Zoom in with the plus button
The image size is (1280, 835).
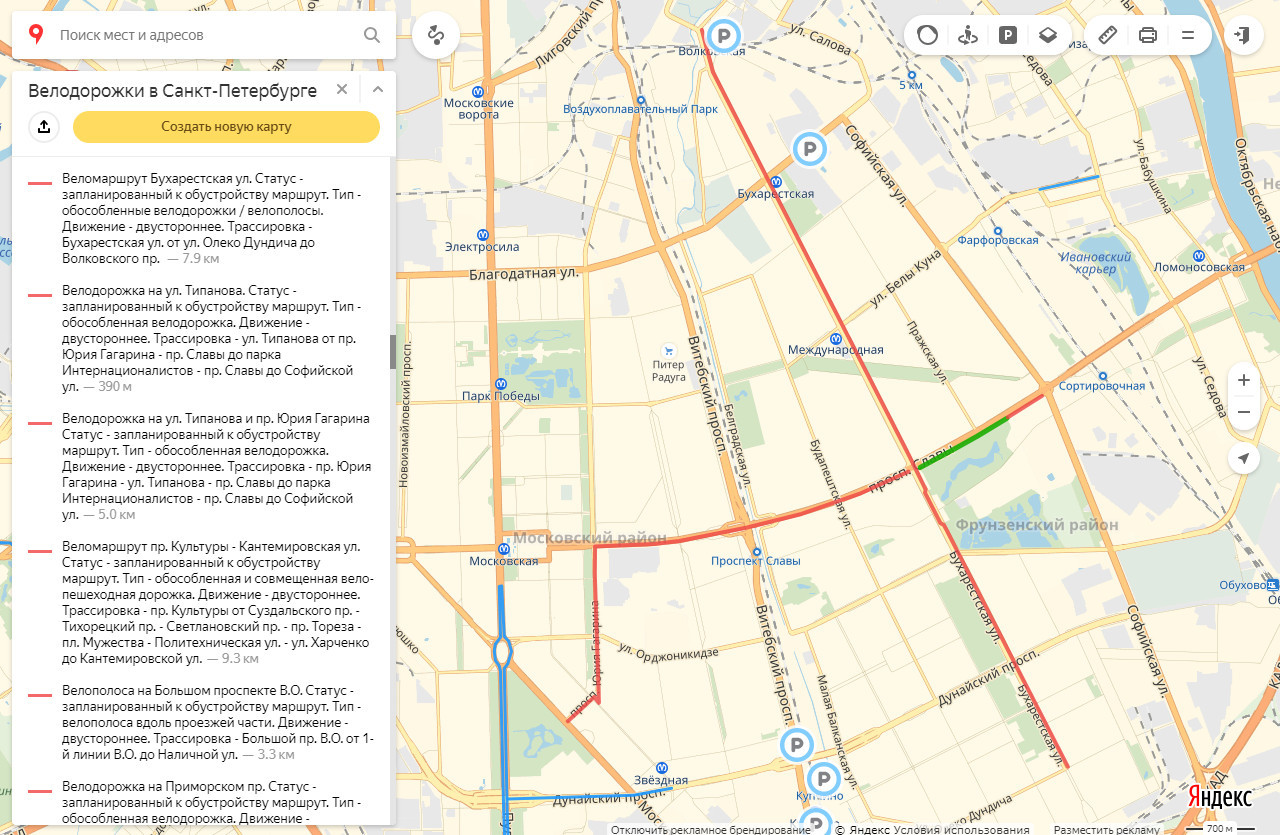click(x=1243, y=380)
